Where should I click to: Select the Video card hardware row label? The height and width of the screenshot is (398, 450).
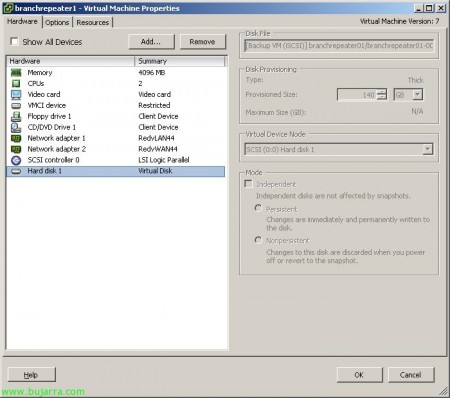click(x=44, y=94)
